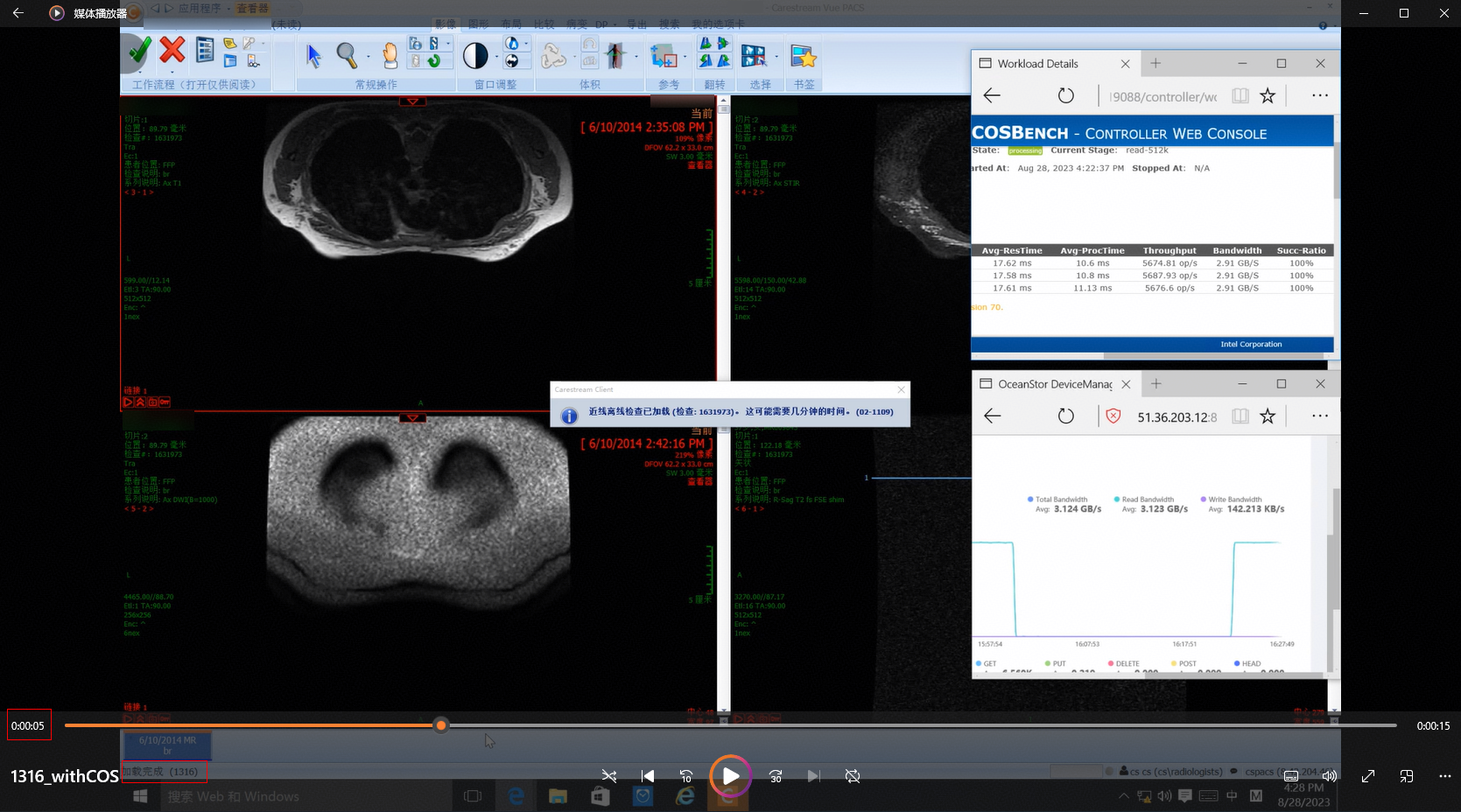Open dropdown next to reference lines tool
The width and height of the screenshot is (1461, 812).
pos(685,57)
